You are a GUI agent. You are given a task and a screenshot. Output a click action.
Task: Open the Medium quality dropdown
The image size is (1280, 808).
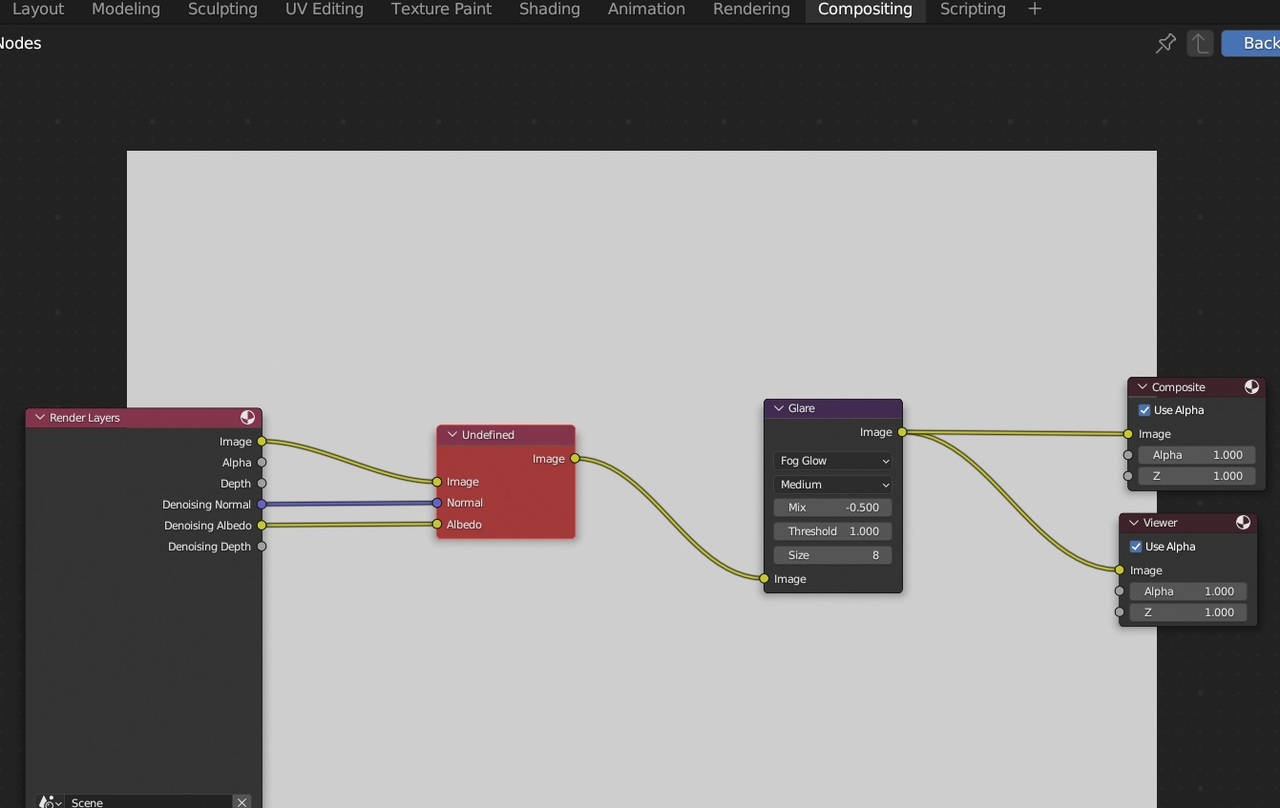[x=833, y=484]
